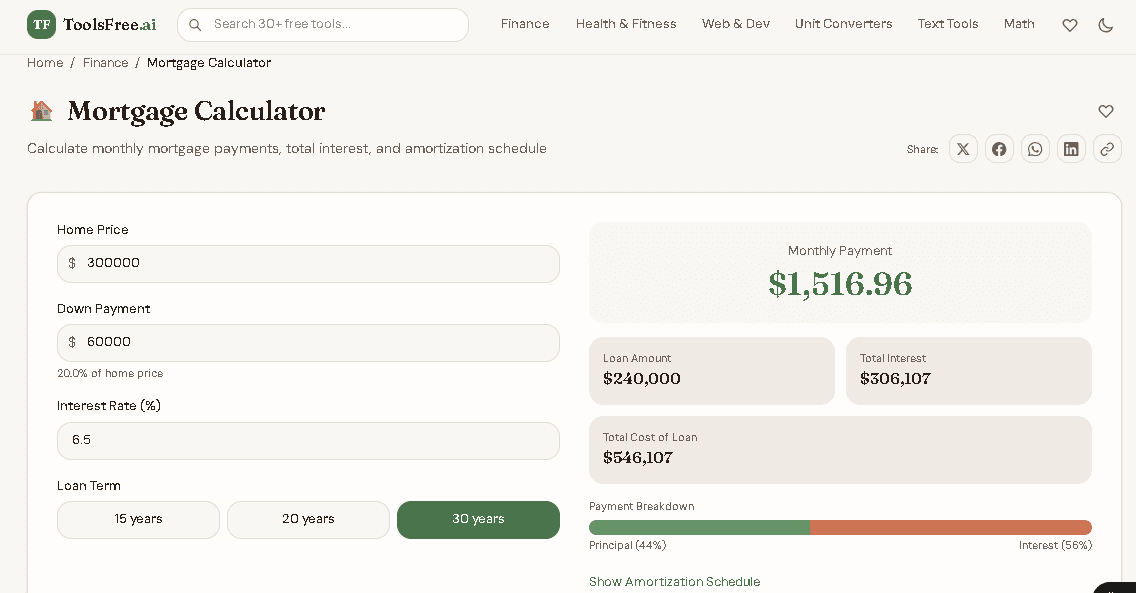Select the 15 years loan term
Viewport: 1136px width, 593px height.
(138, 520)
